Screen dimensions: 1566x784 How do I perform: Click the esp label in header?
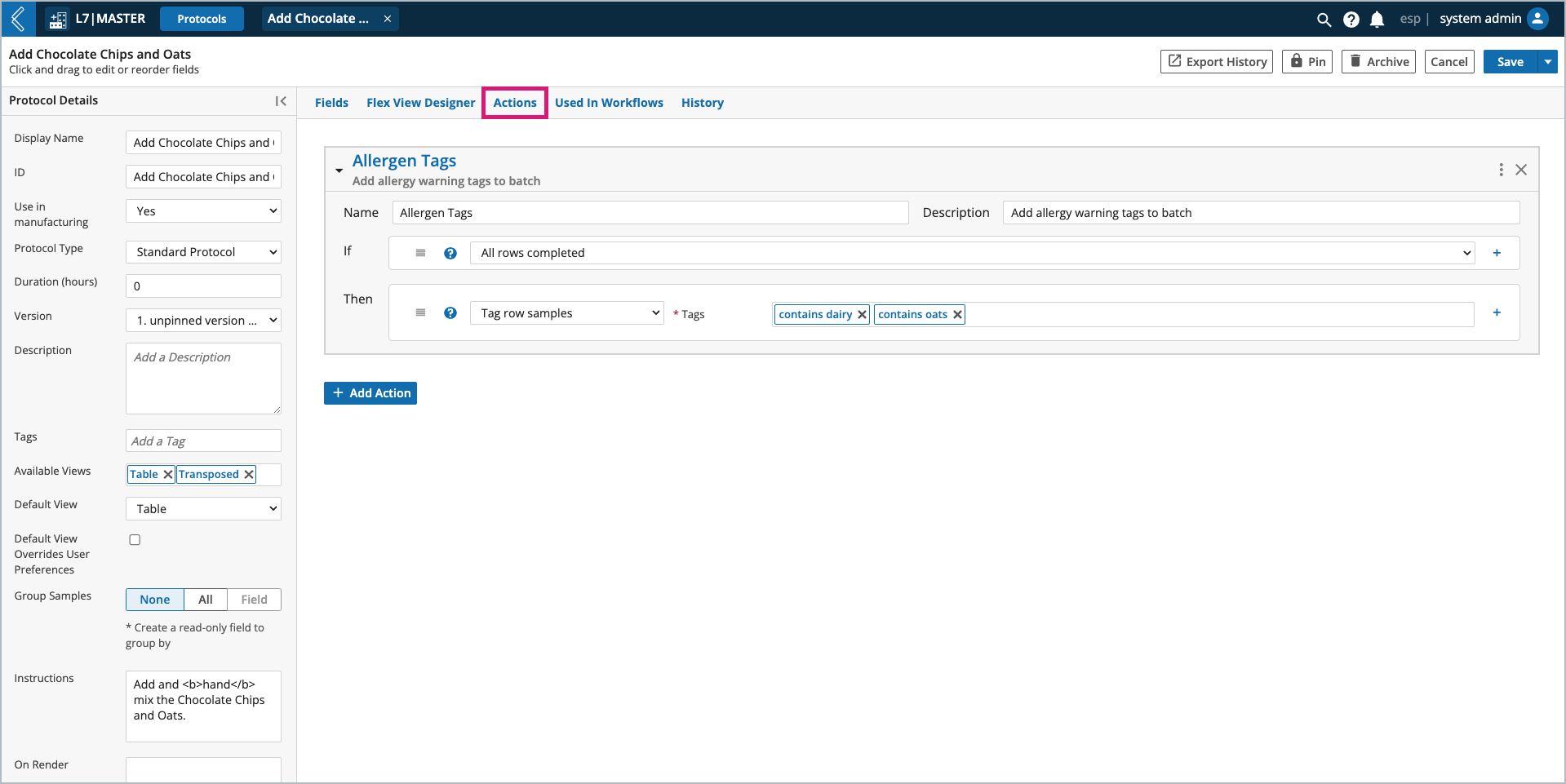[1410, 19]
